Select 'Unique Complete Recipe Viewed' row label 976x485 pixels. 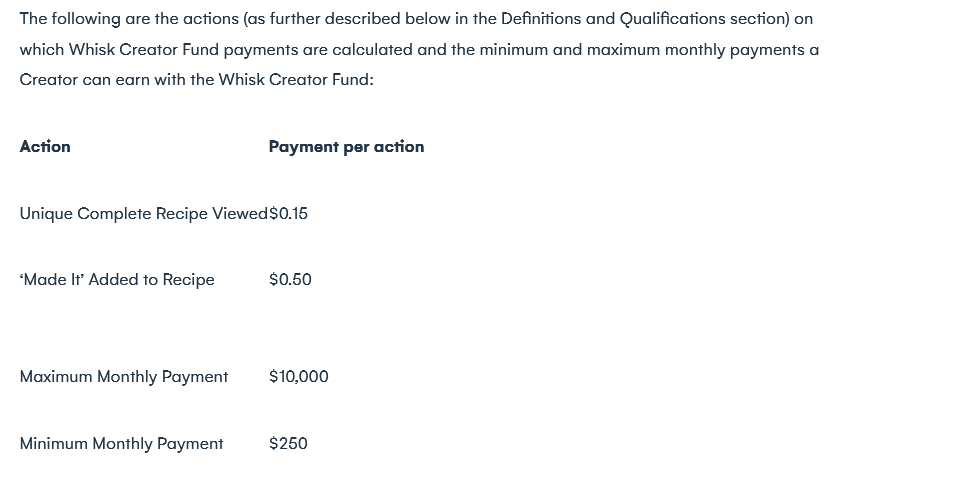click(144, 214)
